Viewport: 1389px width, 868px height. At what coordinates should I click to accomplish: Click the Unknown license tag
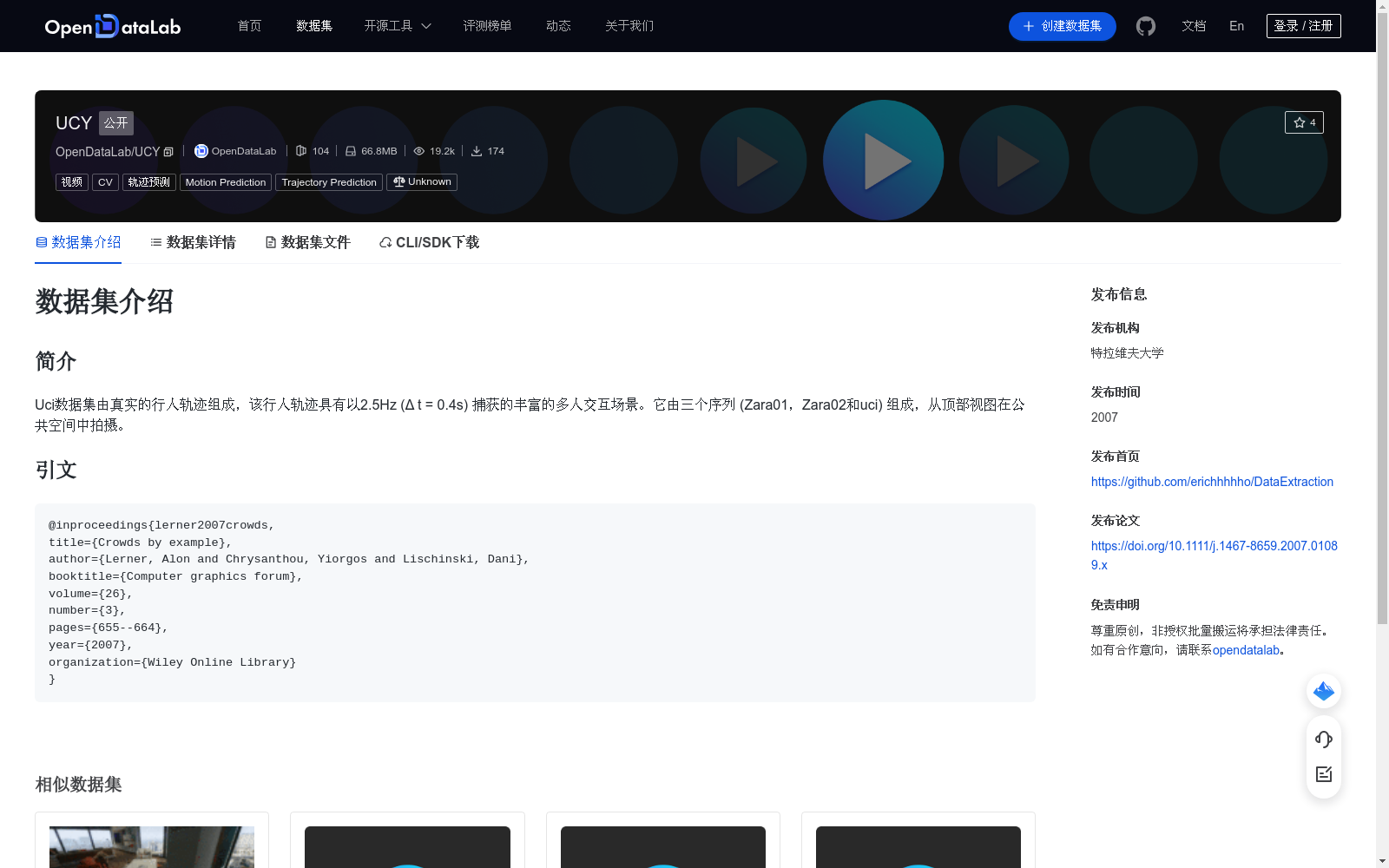coord(422,182)
